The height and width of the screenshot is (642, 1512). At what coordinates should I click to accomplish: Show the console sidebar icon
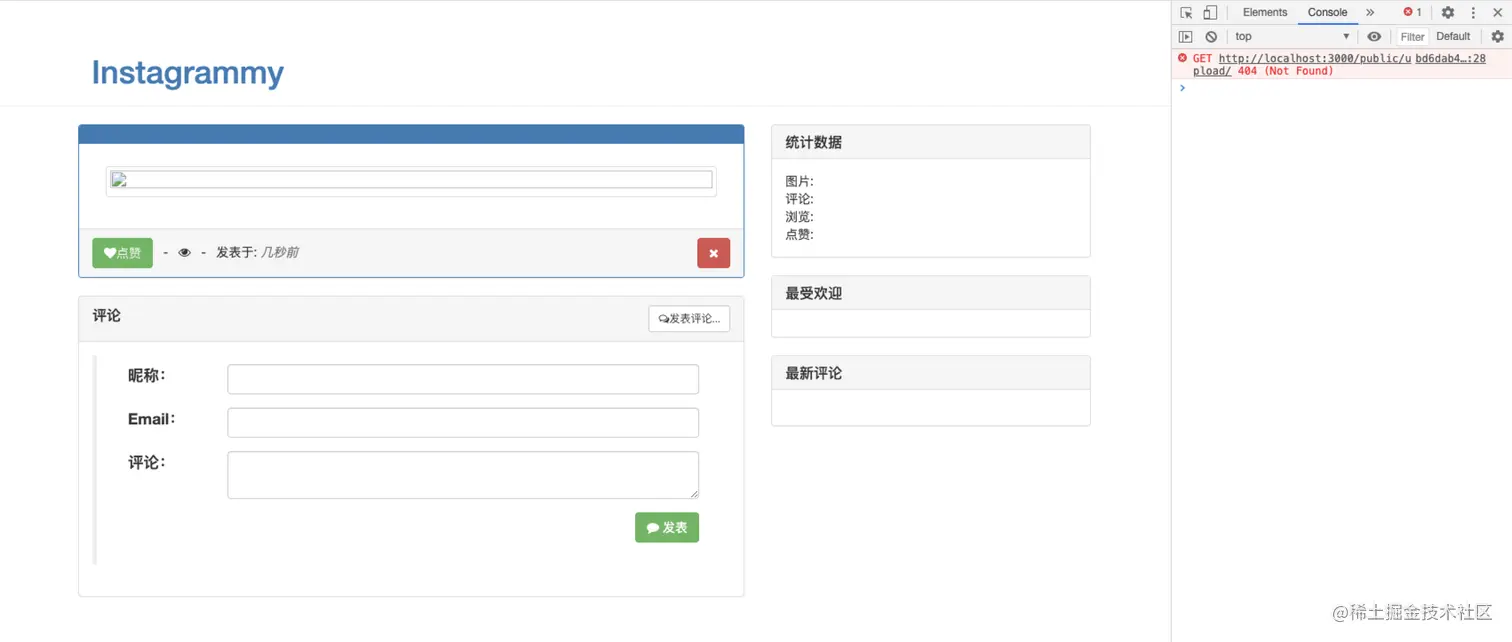click(x=1186, y=36)
